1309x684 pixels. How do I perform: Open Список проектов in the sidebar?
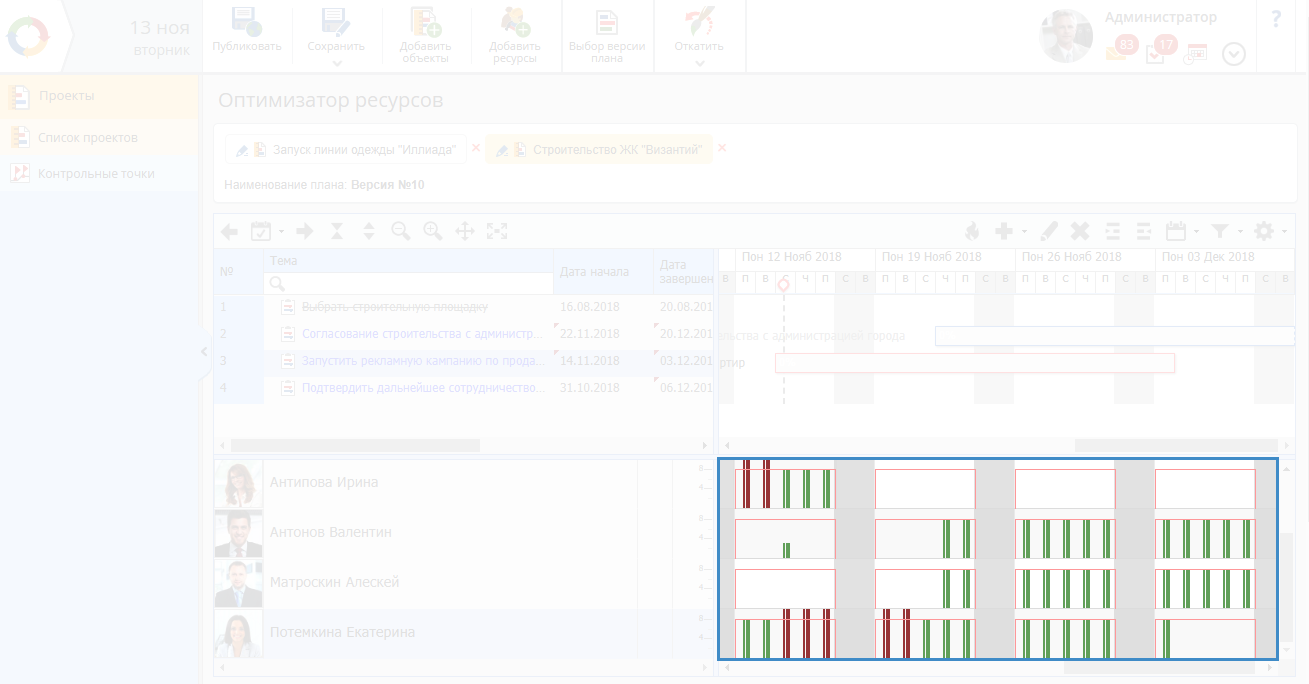(88, 137)
